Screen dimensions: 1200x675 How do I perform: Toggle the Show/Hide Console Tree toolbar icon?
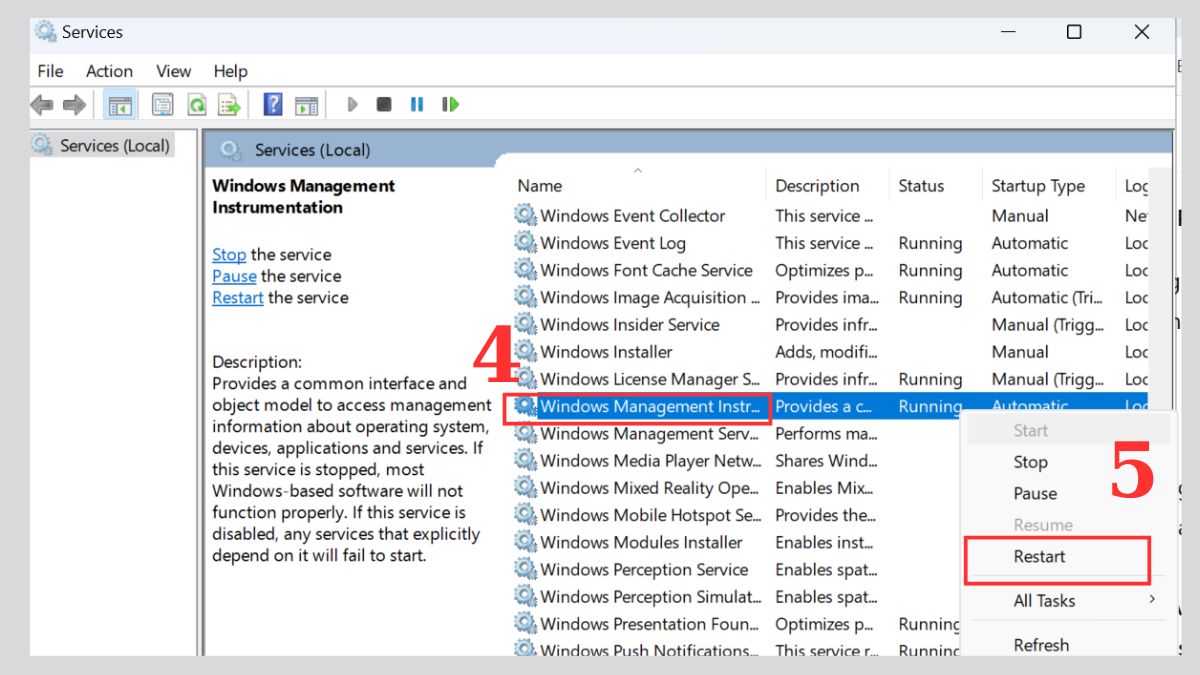pos(121,104)
